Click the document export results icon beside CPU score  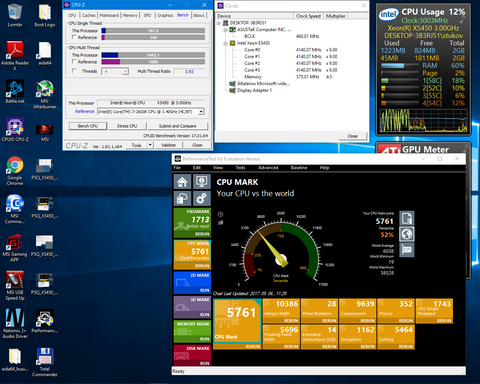click(x=407, y=218)
